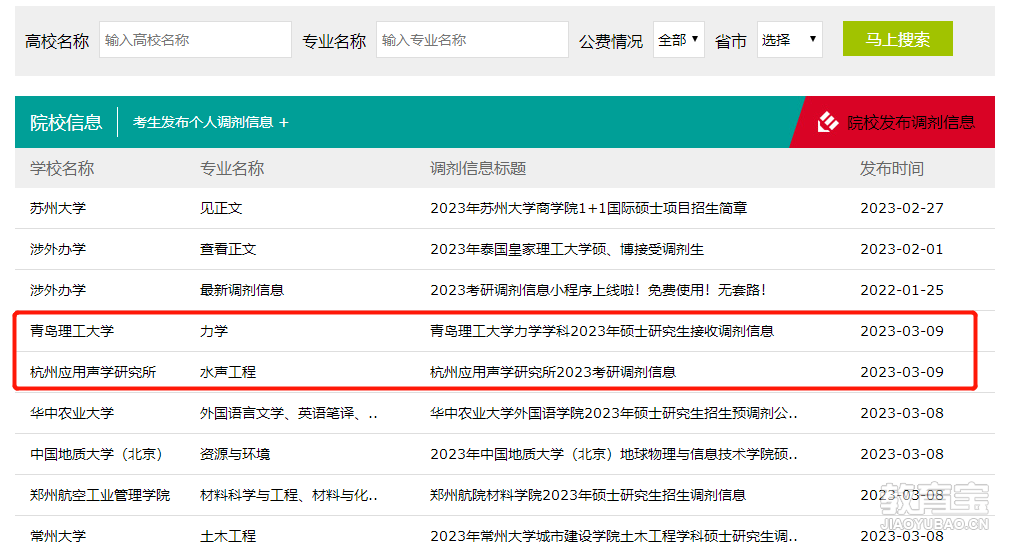Click the pencil icon beside 院校发布调剂信息

coord(828,122)
